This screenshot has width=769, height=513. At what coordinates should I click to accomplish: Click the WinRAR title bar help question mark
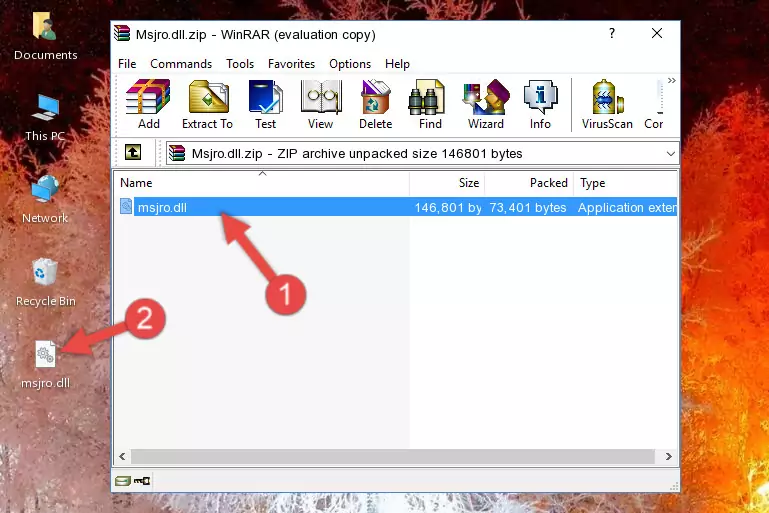coord(612,33)
